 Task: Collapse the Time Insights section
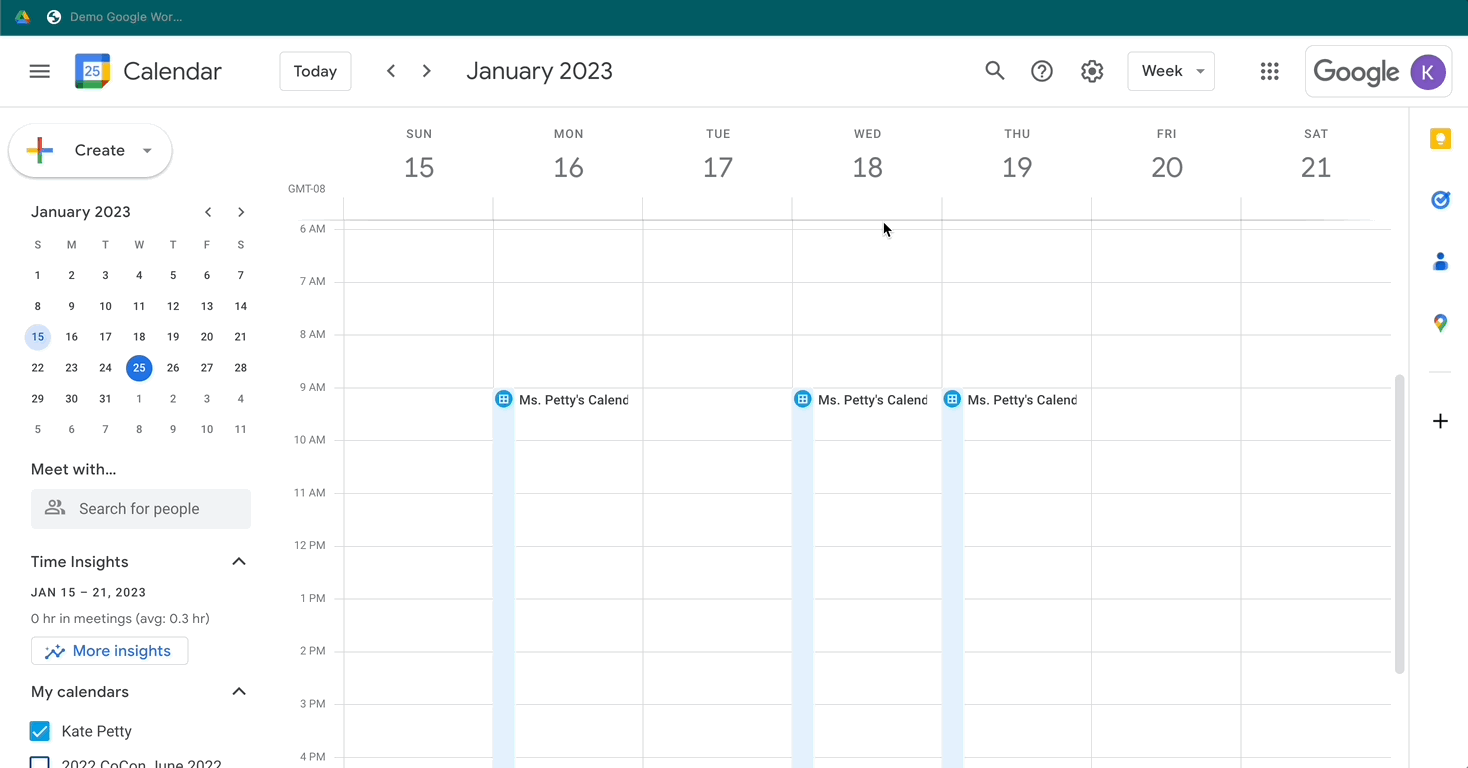239,561
